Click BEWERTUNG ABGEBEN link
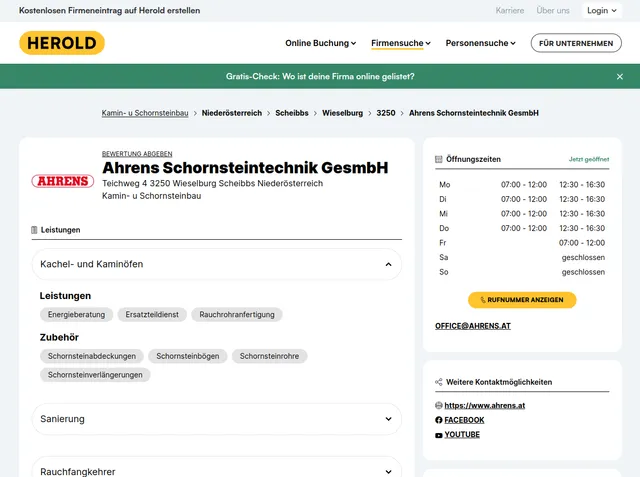Image resolution: width=640 pixels, height=477 pixels. coord(137,154)
